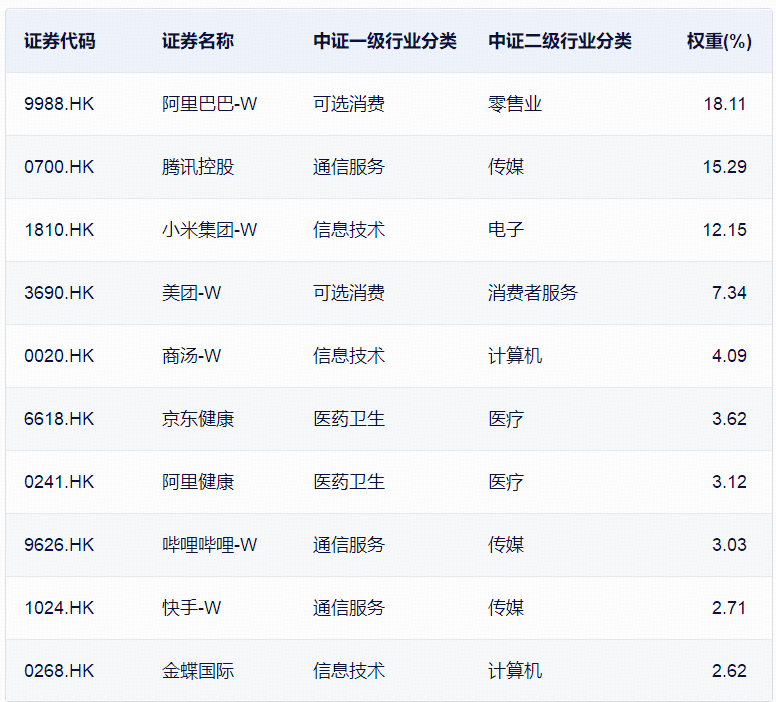Image resolution: width=776 pixels, height=702 pixels.
Task: Click the 权重(%) column header
Action: tap(719, 41)
